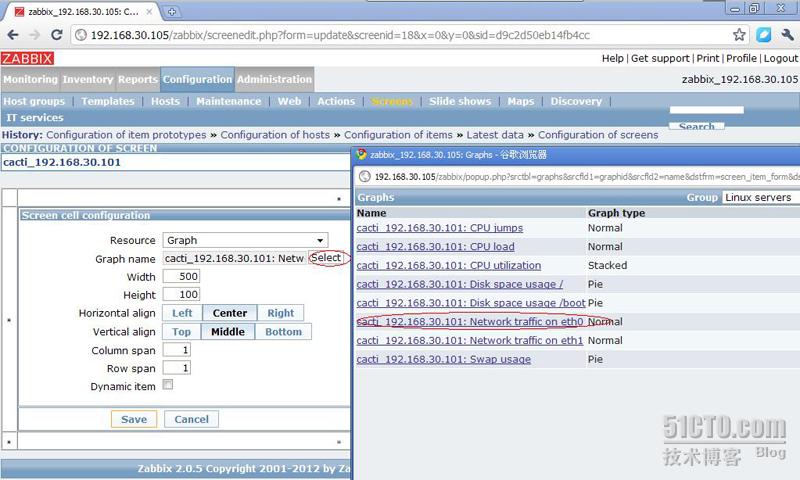Click the Select button for Graph name
800x480 pixels.
click(326, 258)
